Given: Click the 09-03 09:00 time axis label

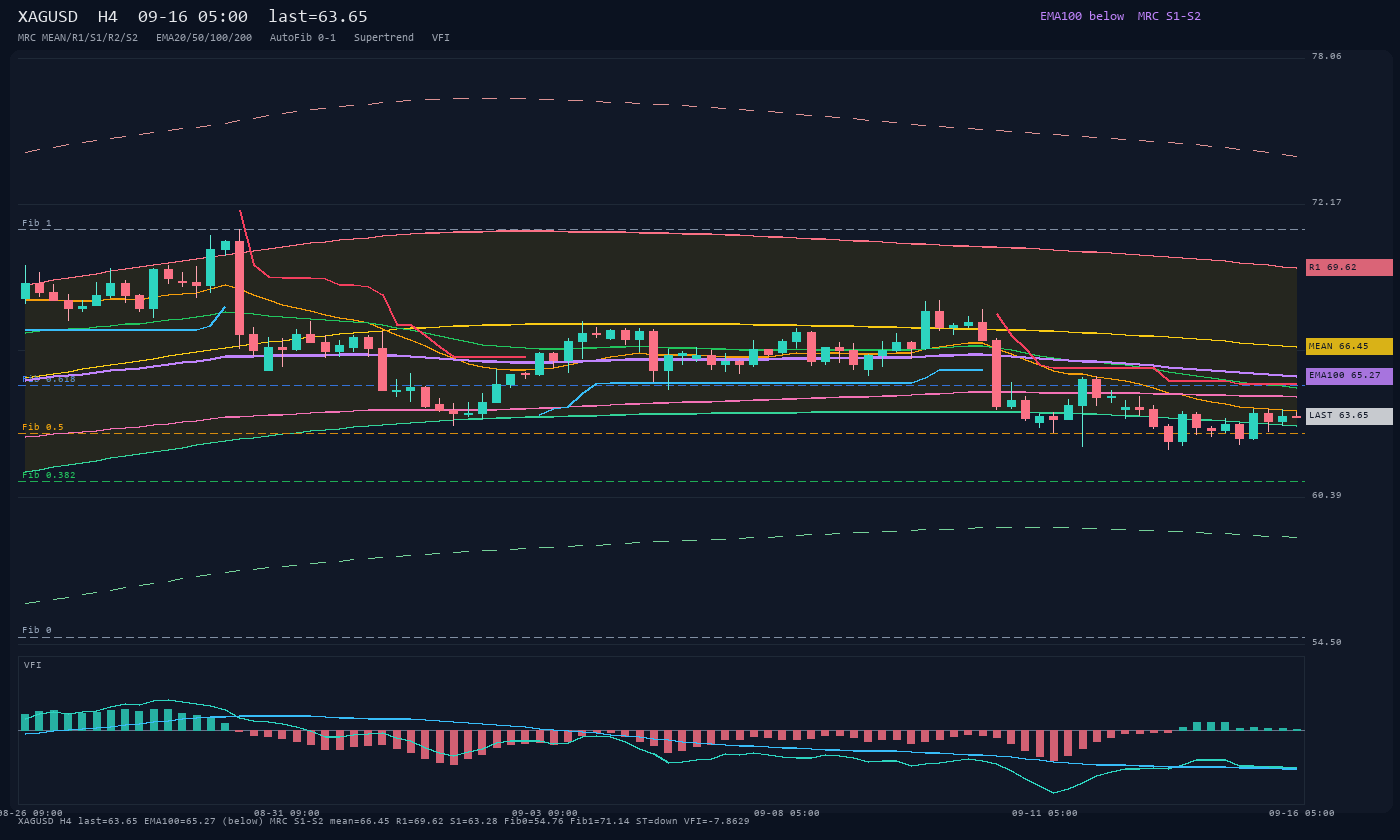Looking at the screenshot, I should point(545,813).
